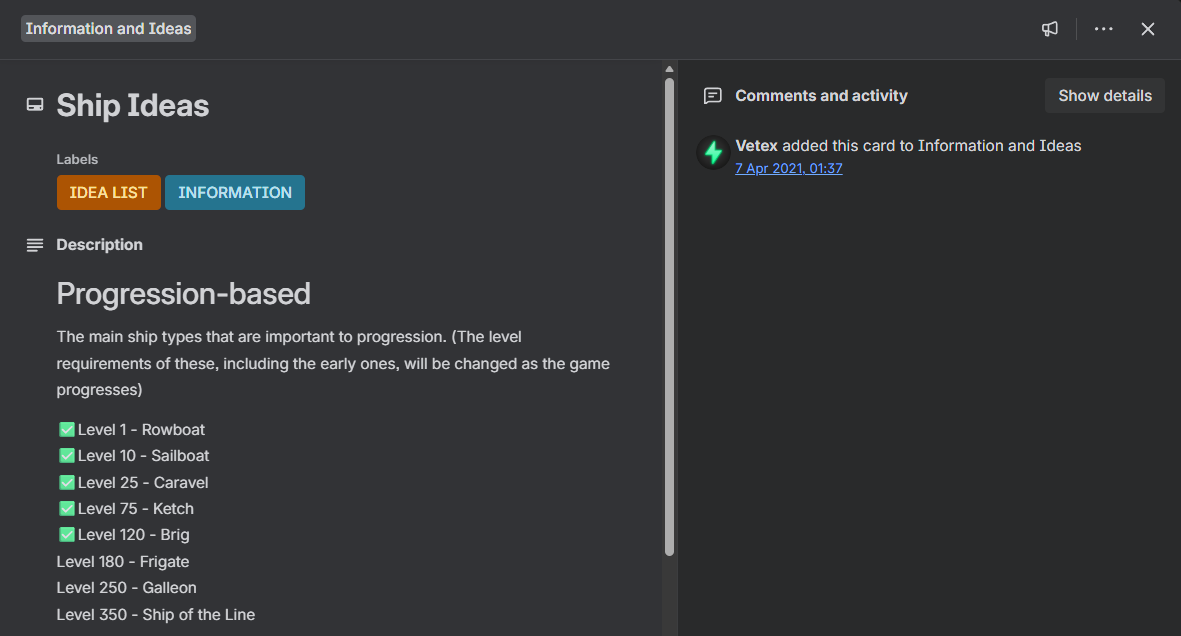The height and width of the screenshot is (636, 1181).
Task: Toggle the Level 120 - Brig checkbox
Action: tap(67, 535)
